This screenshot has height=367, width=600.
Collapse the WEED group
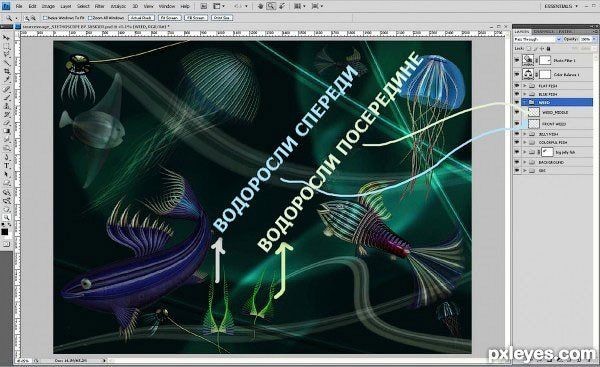(525, 102)
